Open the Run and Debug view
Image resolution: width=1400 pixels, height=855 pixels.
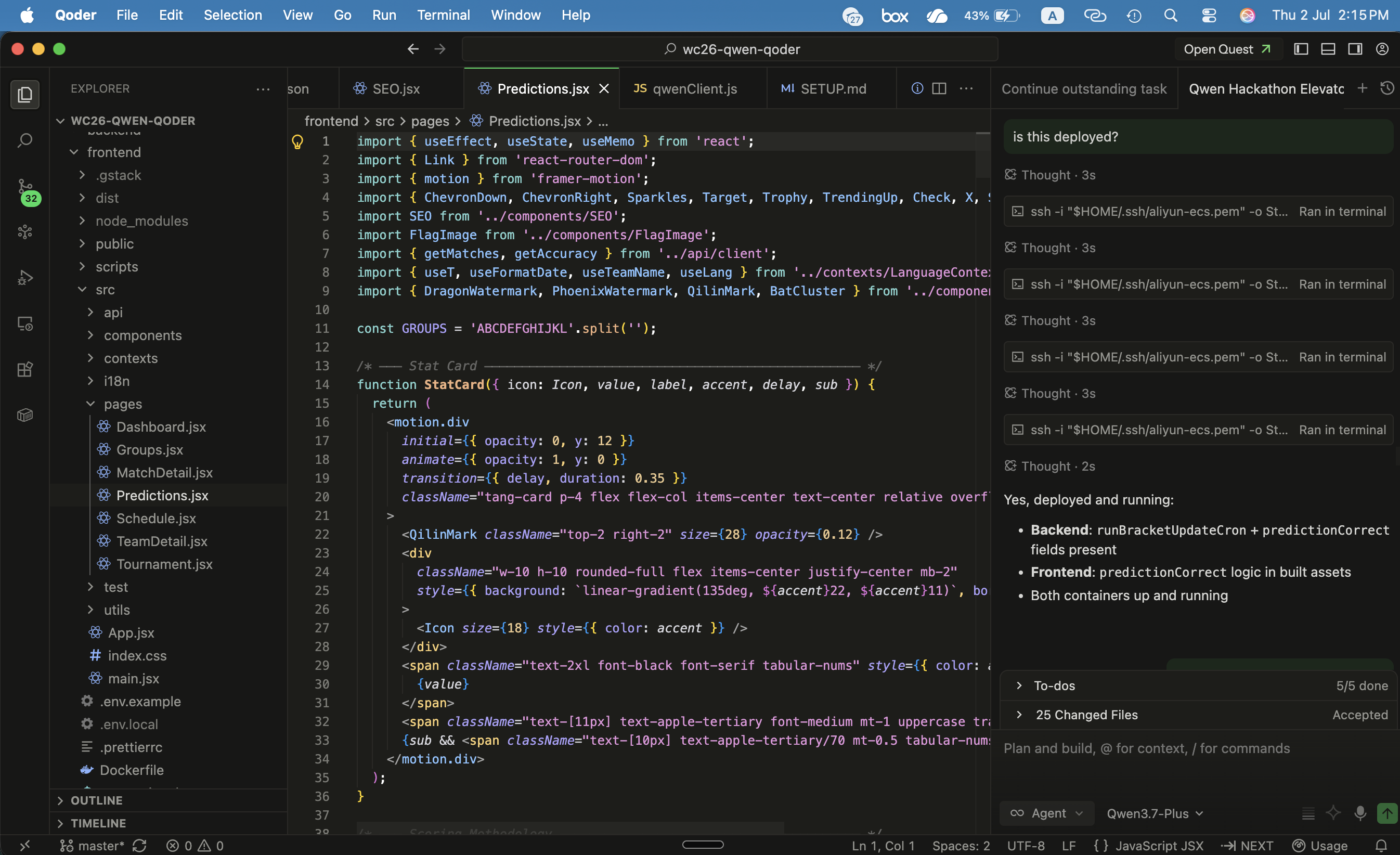coord(25,277)
